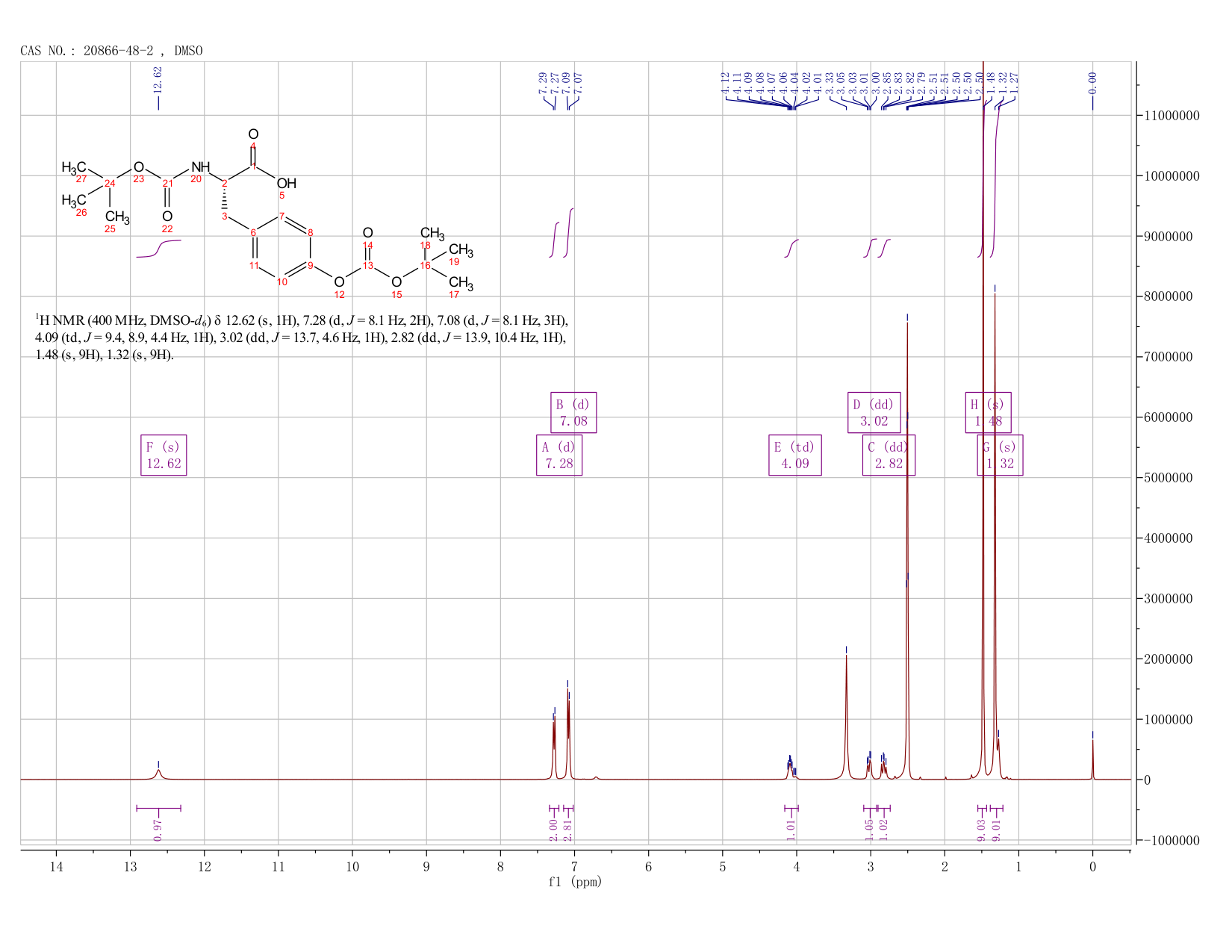This screenshot has width=1232, height=952.
Task: Click the f1 (ppm) axis label
Action: (x=575, y=882)
